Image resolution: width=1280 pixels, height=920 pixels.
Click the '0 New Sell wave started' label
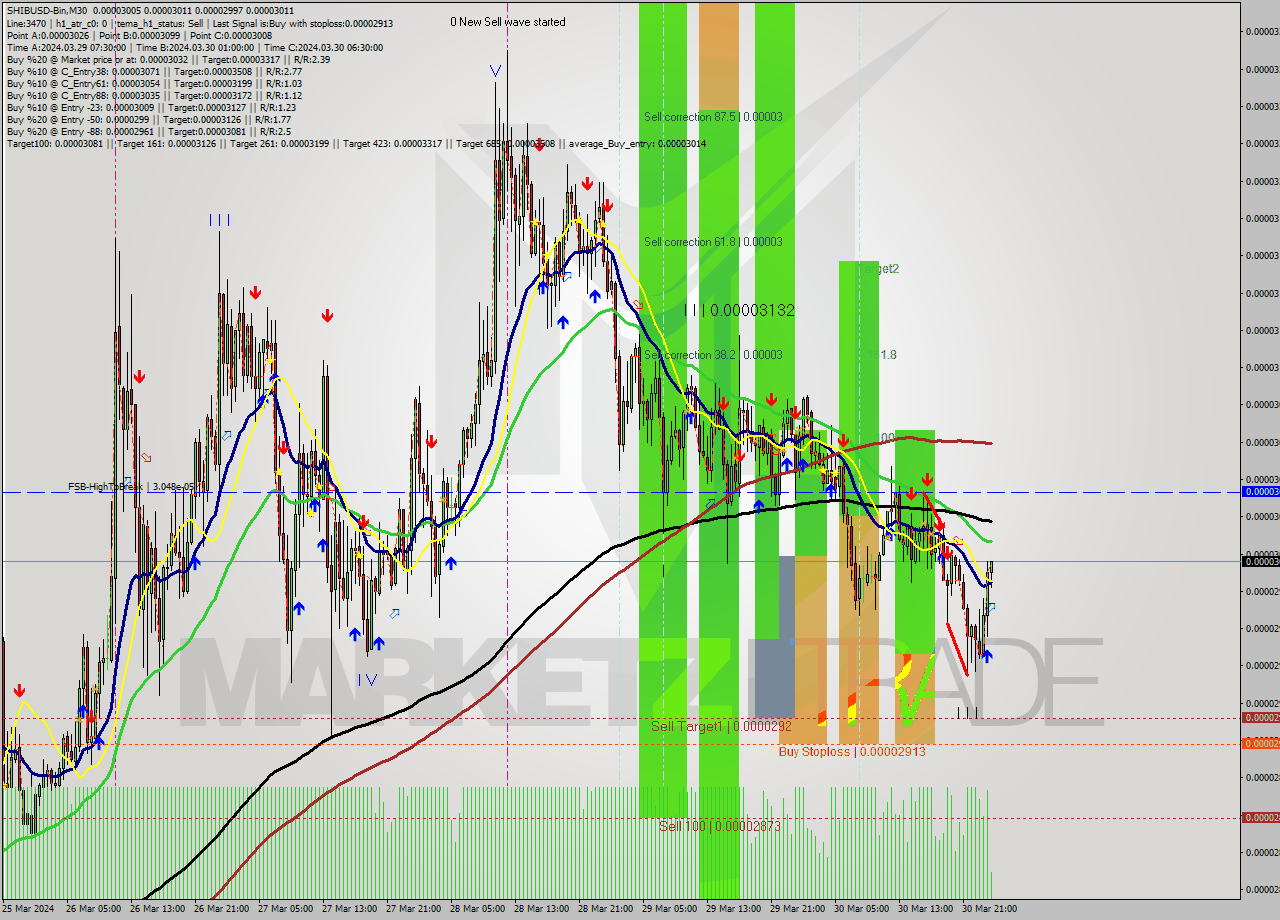point(507,22)
